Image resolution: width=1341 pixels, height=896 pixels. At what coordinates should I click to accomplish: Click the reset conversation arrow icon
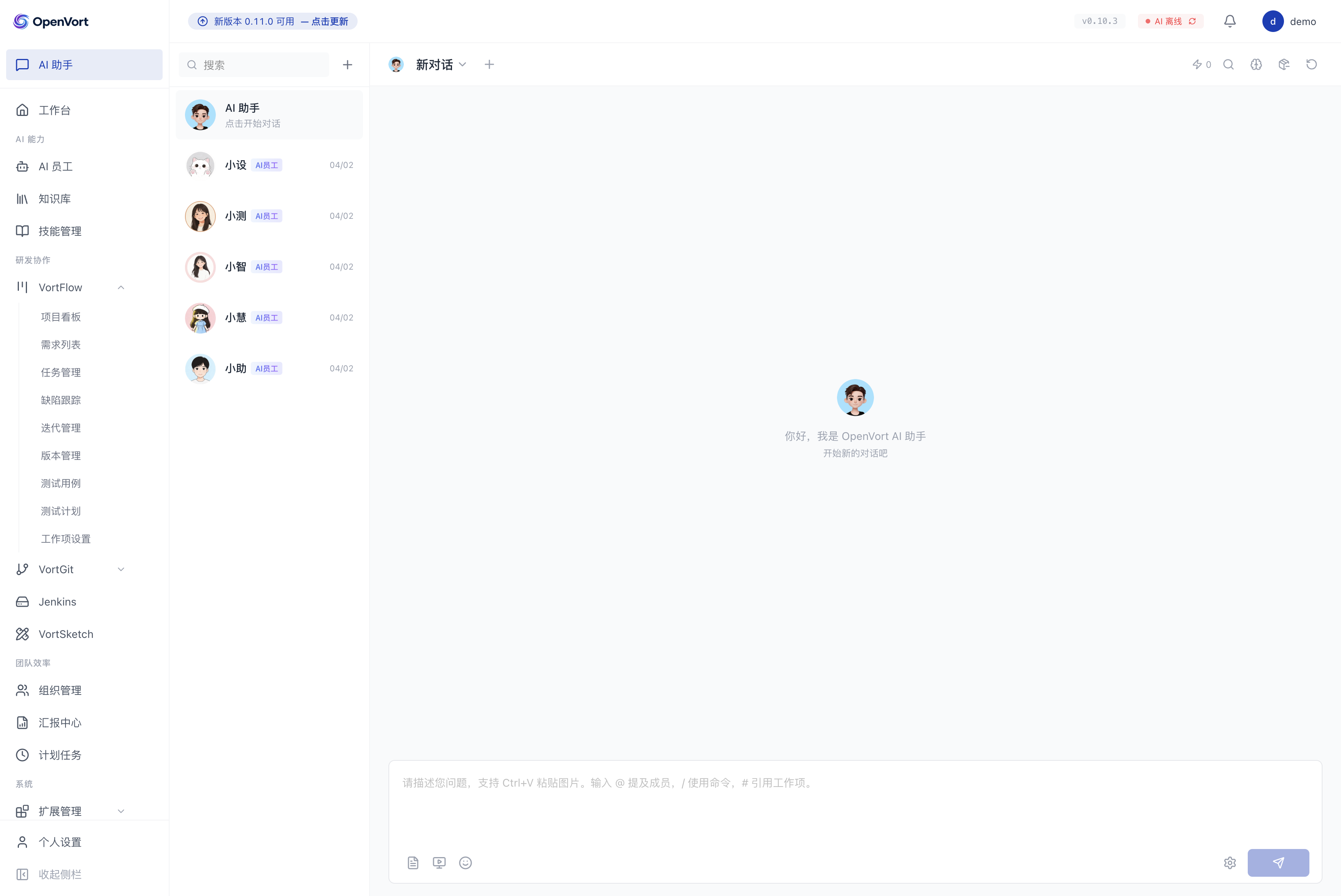(x=1312, y=65)
